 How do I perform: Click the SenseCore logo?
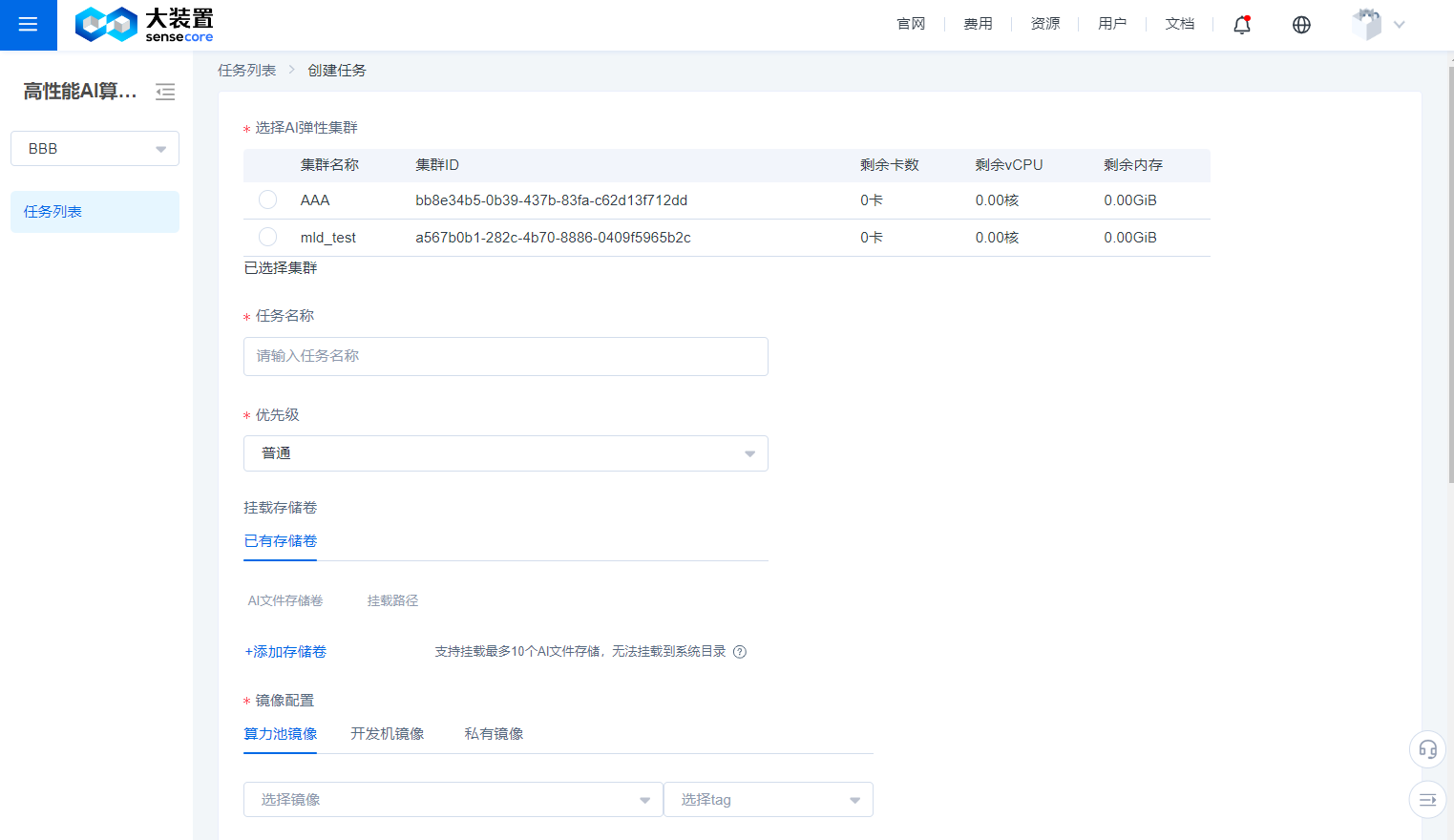coord(144,25)
